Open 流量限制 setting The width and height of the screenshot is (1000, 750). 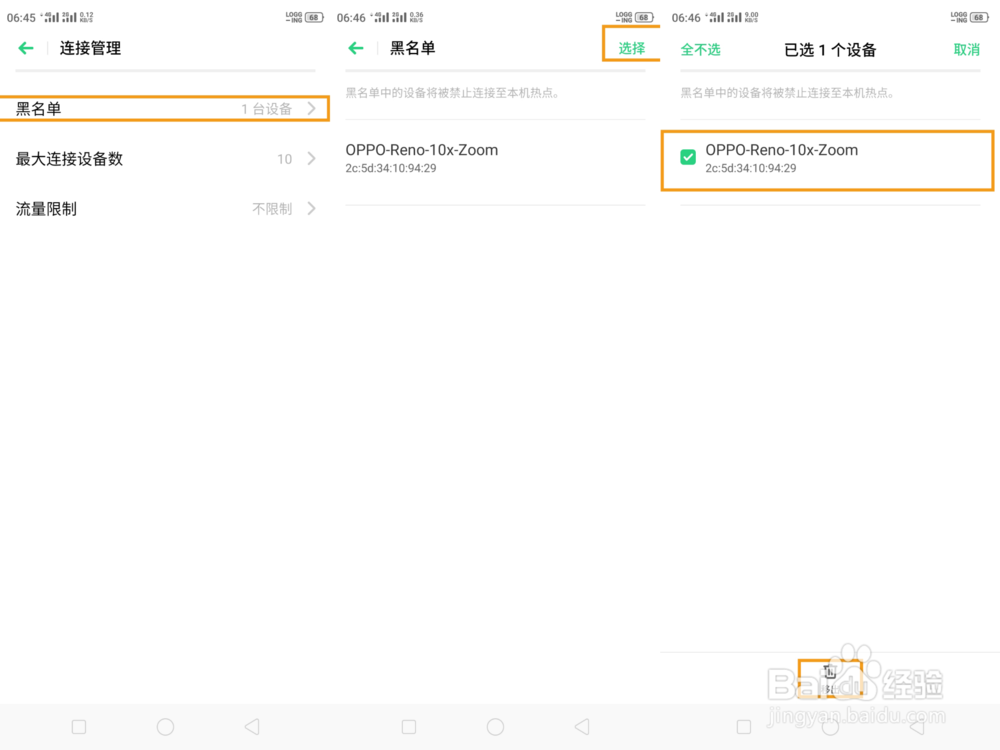click(165, 209)
